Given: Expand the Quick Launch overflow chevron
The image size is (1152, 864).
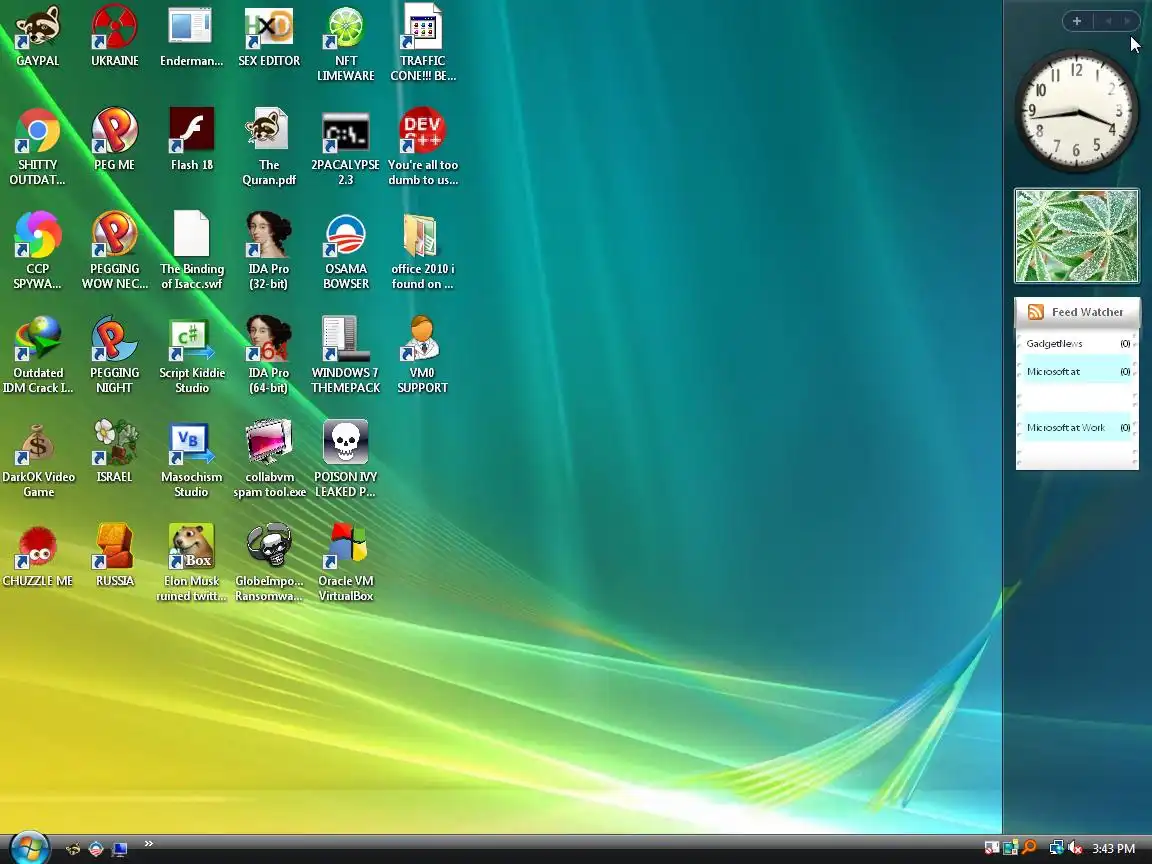Looking at the screenshot, I should [x=148, y=843].
